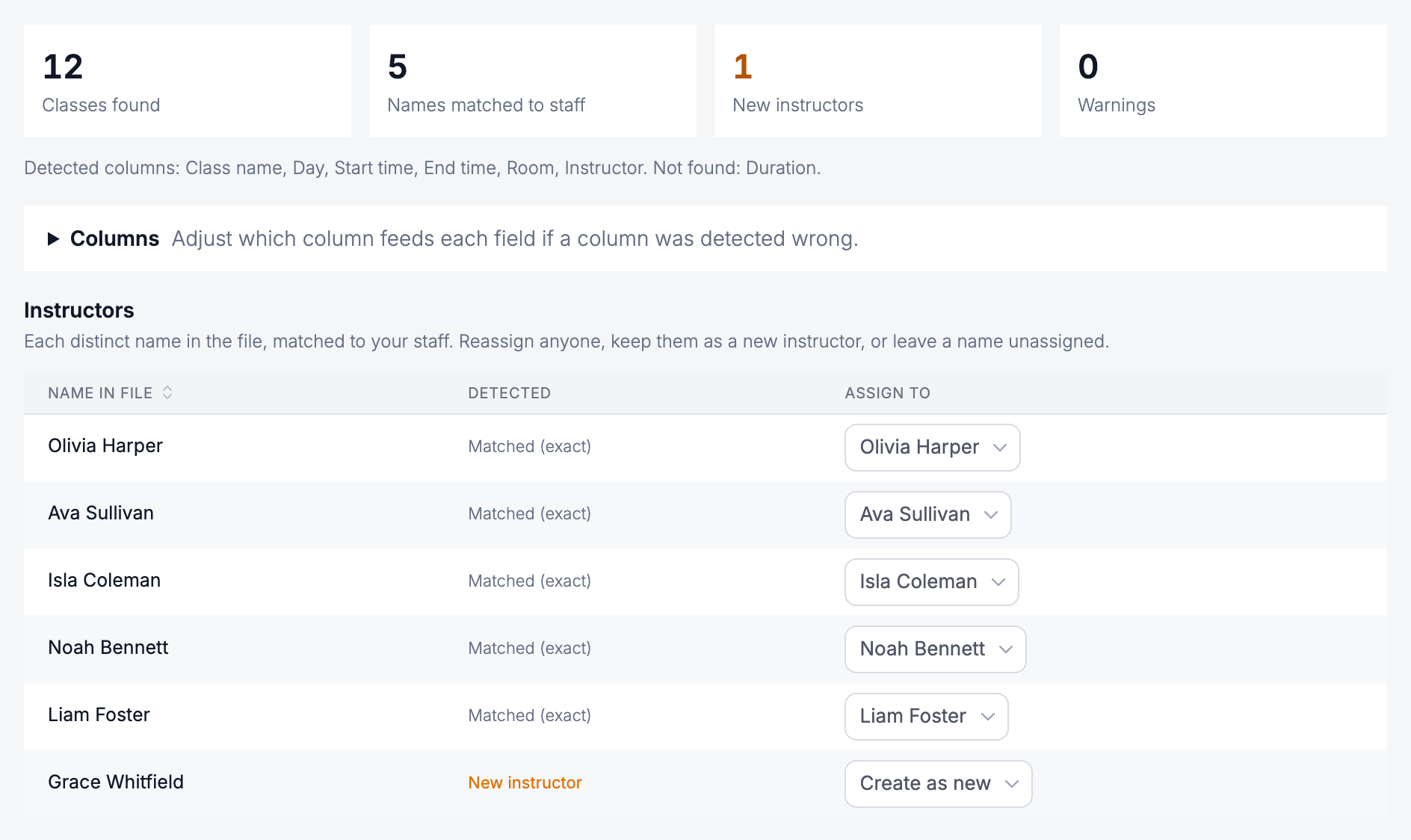This screenshot has height=840, width=1411.
Task: Open the Isla Coleman assign-to dropdown
Action: point(931,582)
